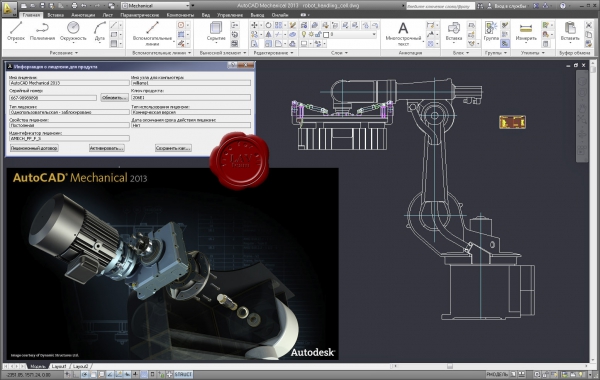Expand the Блок panel

(461, 53)
